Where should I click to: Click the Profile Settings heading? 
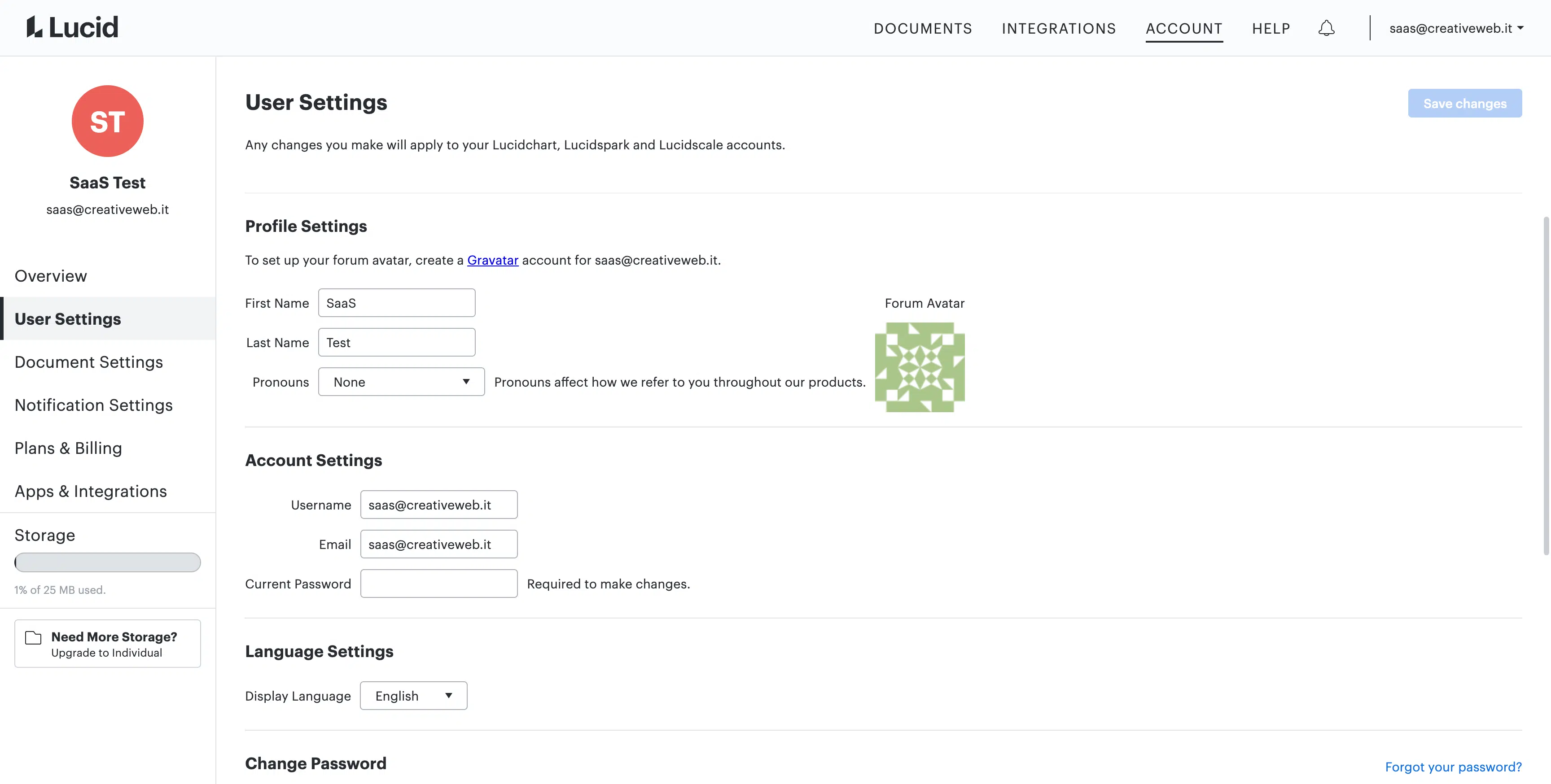point(306,226)
